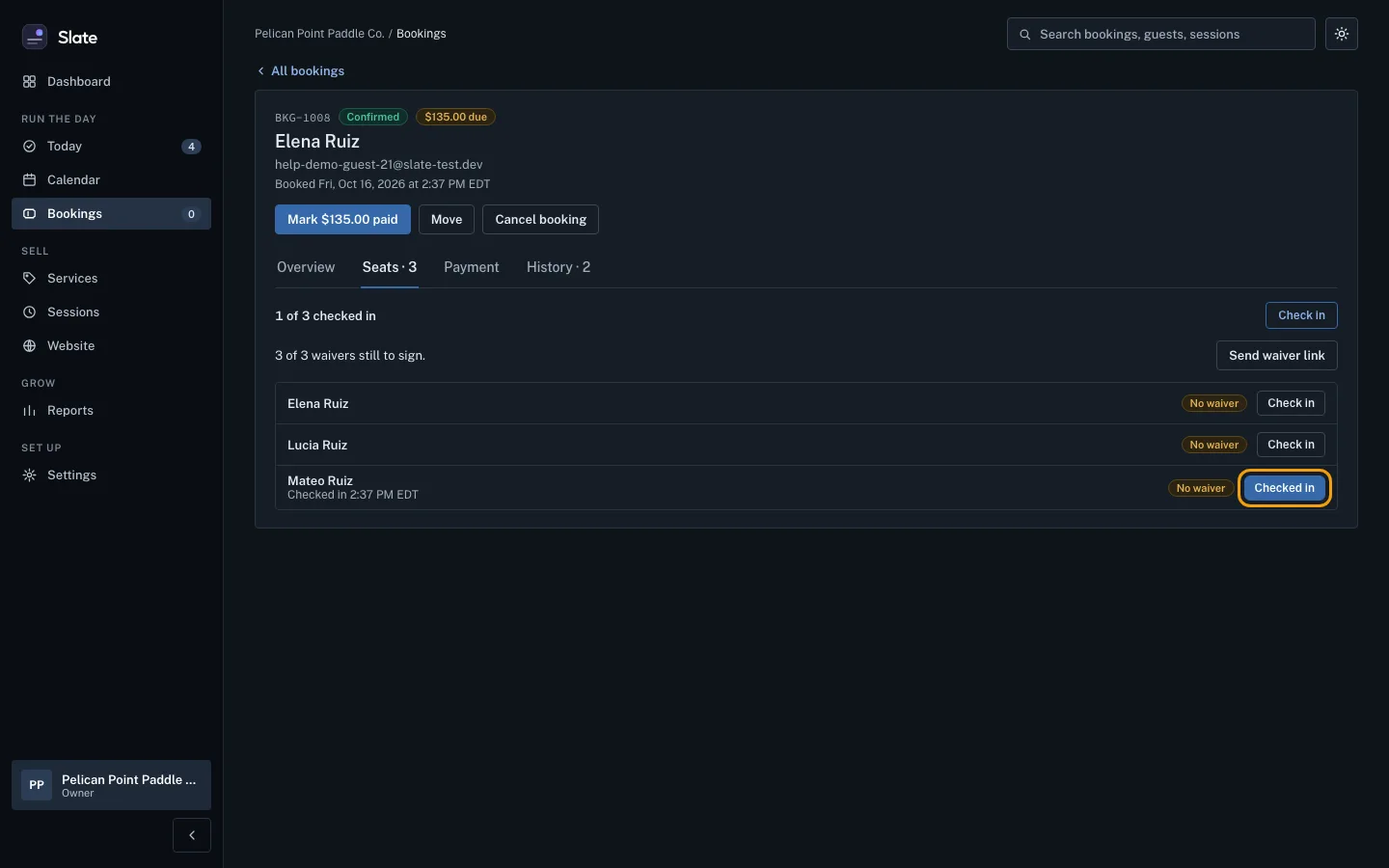Open the Pelican Point Paddle account switcher
Image resolution: width=1389 pixels, height=868 pixels.
pyautogui.click(x=111, y=785)
